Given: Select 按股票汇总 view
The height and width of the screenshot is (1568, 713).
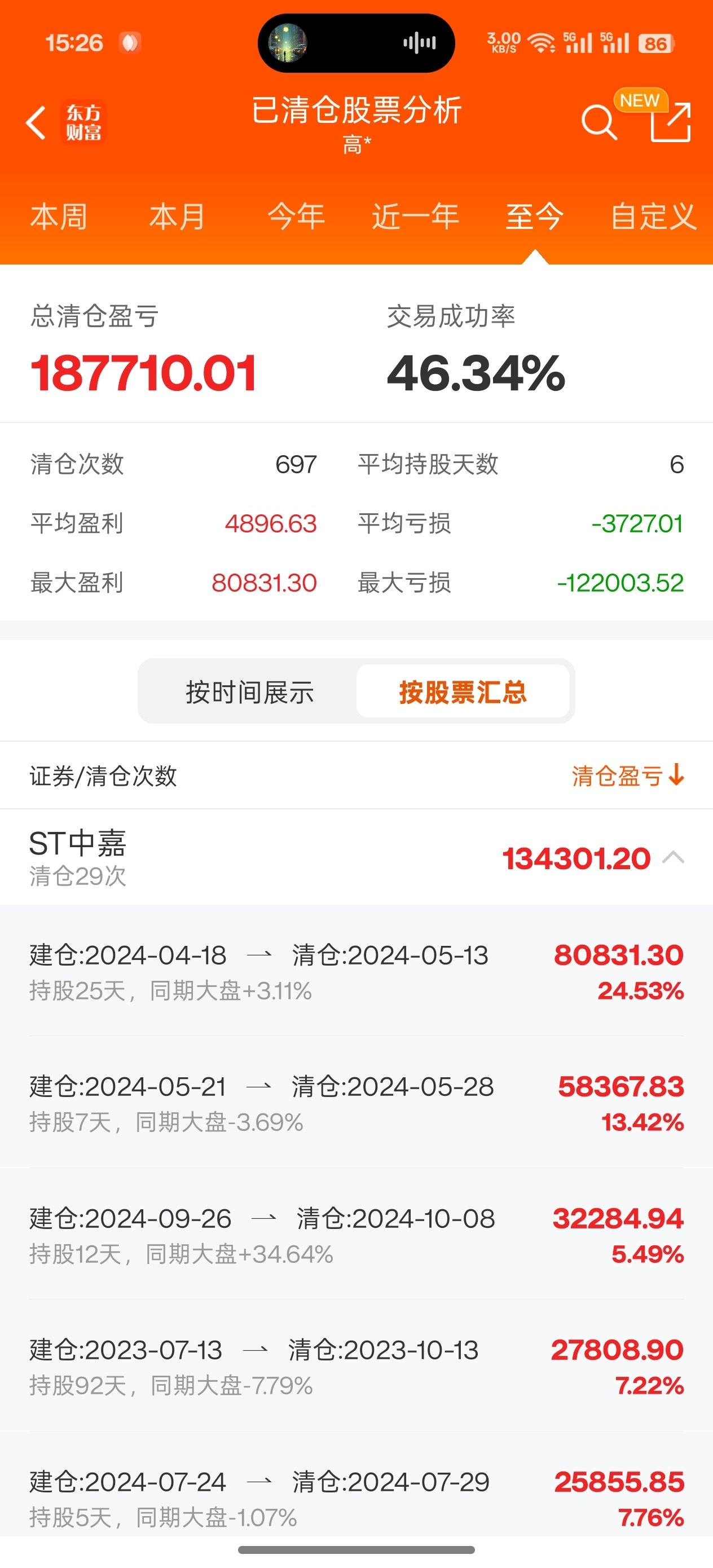Looking at the screenshot, I should 463,692.
